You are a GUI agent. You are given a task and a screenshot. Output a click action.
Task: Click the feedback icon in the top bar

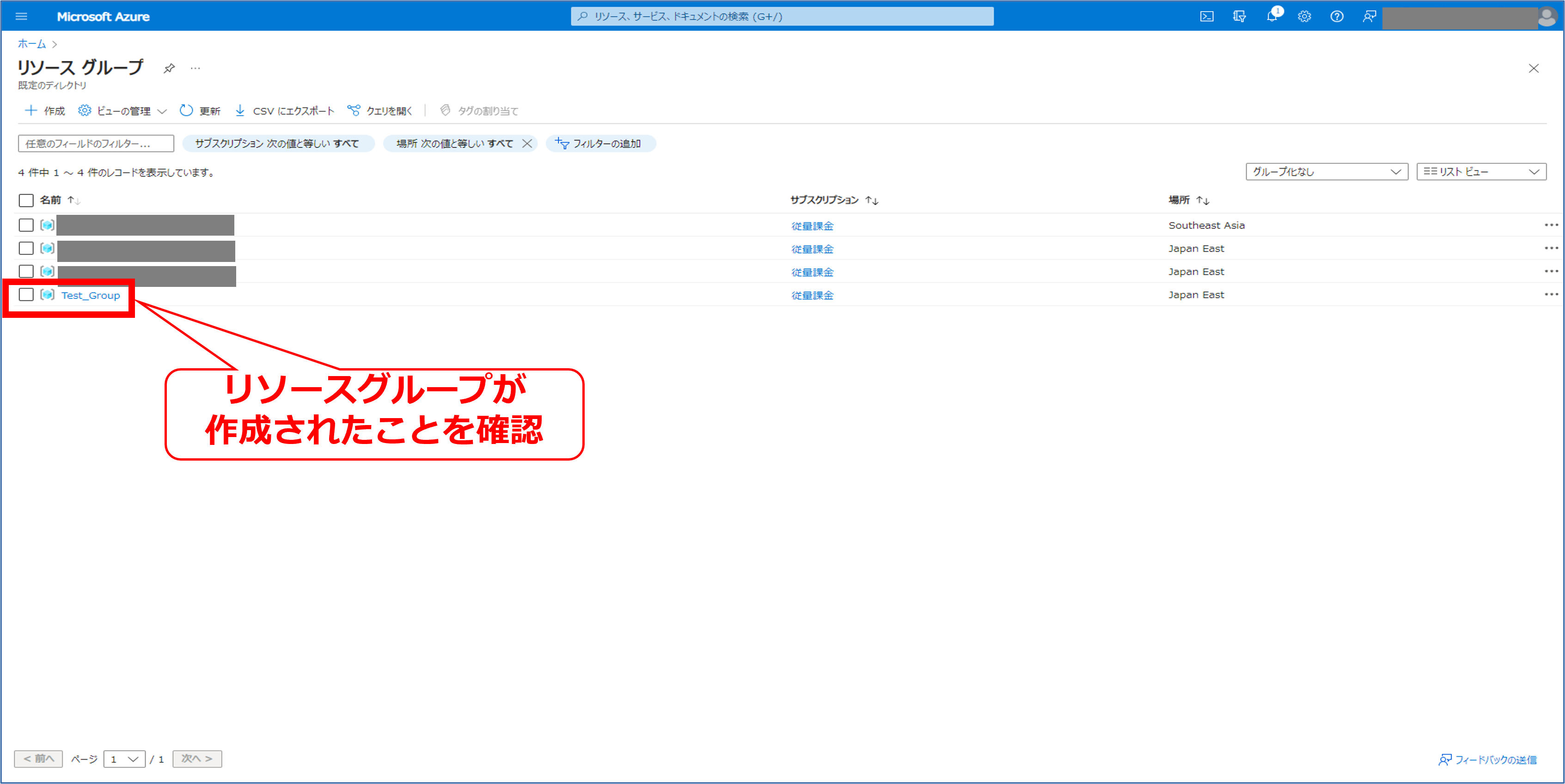pos(1369,16)
